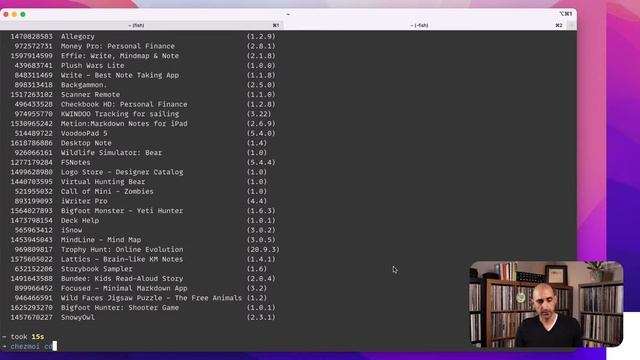Click version (20.9.3) of Trophy Hunt
Image resolution: width=640 pixels, height=360 pixels.
pos(263,250)
